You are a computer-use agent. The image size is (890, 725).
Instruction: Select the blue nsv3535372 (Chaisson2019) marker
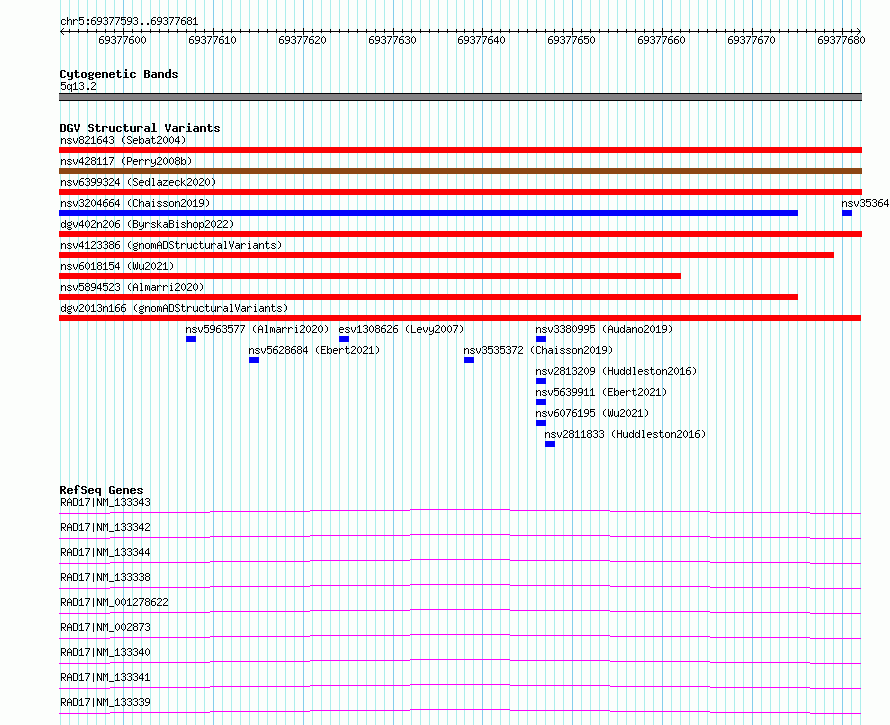[469, 360]
